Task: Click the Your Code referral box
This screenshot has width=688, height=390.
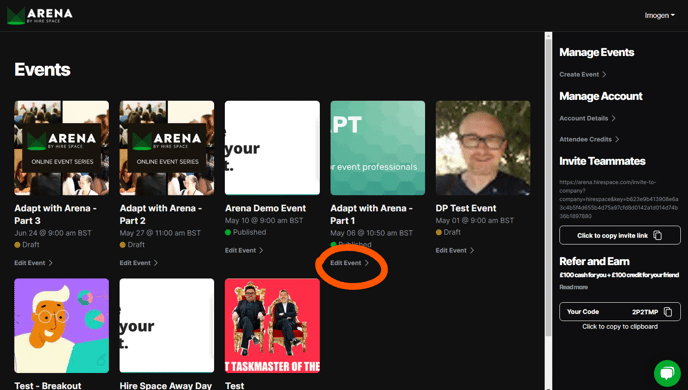Action: [x=620, y=311]
